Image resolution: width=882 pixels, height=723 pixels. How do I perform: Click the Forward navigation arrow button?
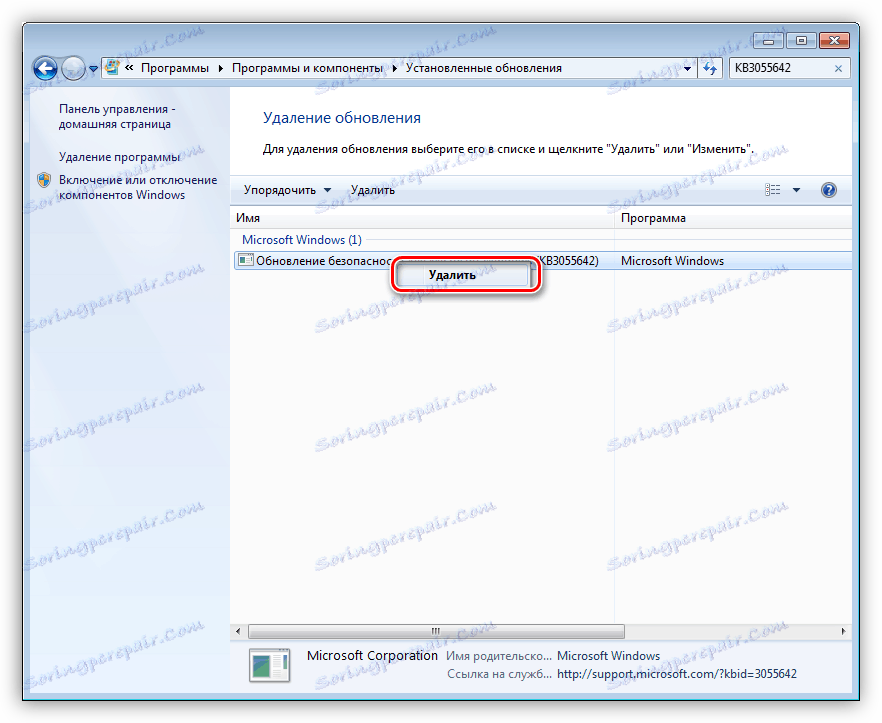pyautogui.click(x=73, y=69)
